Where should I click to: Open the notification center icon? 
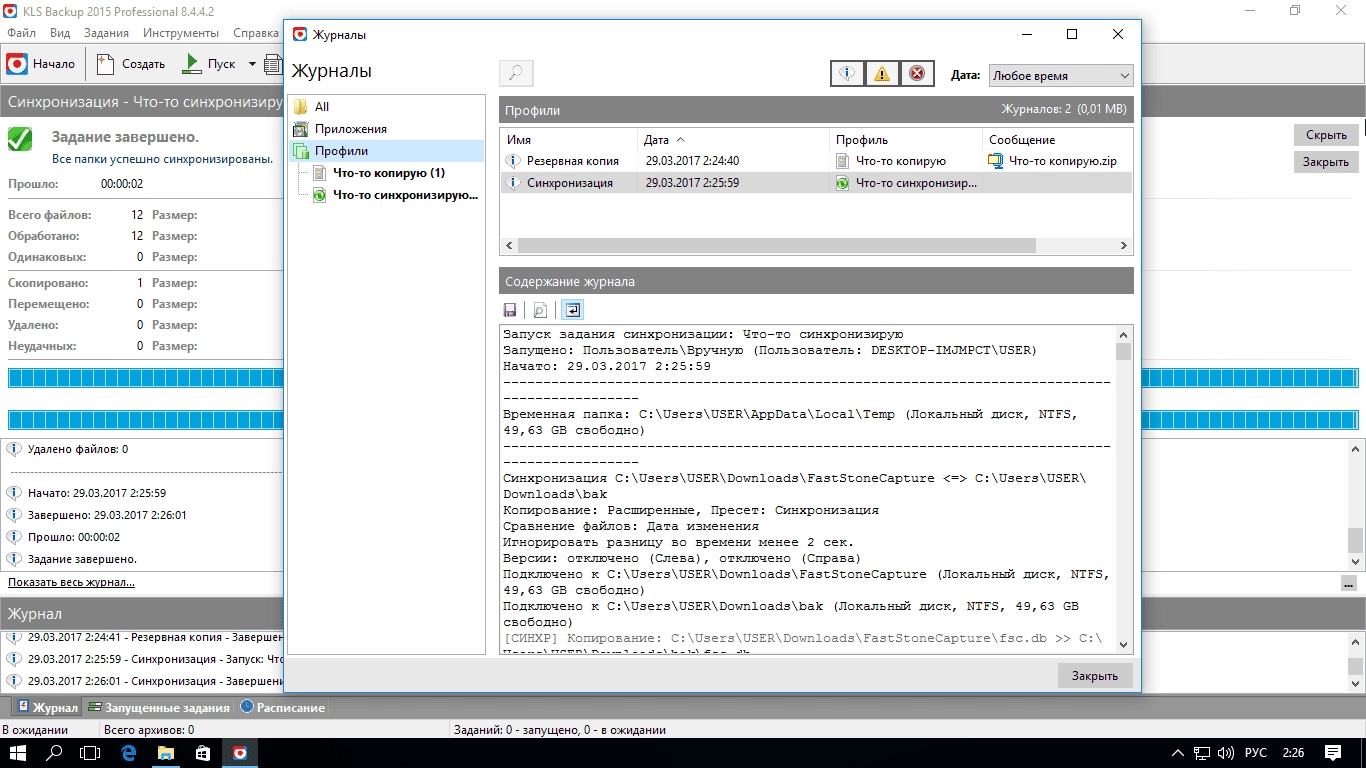coord(1333,753)
